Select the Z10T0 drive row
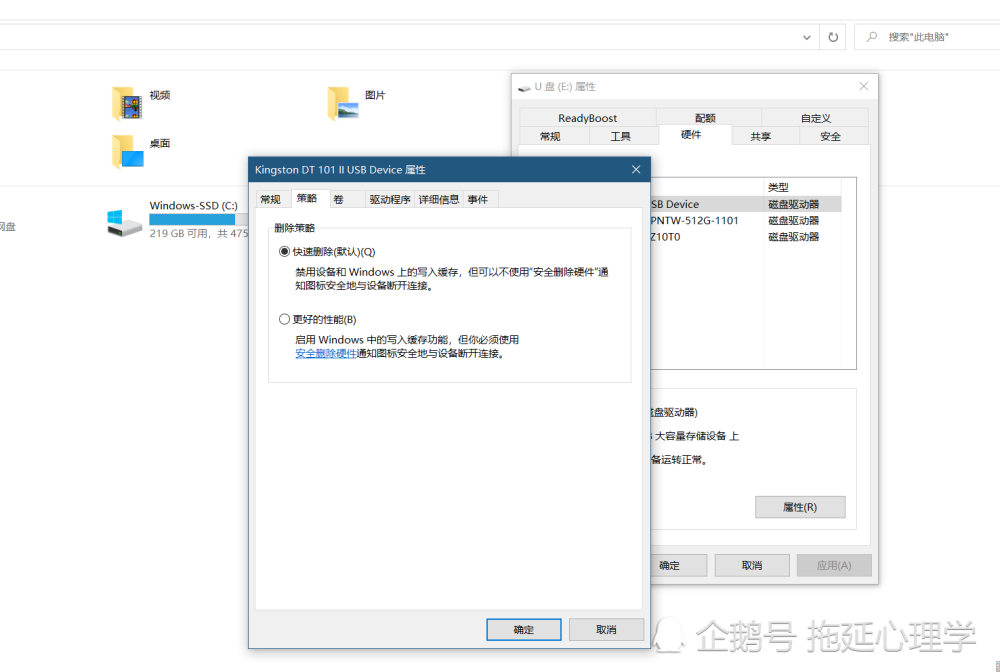The height and width of the screenshot is (672, 1000). point(746,237)
